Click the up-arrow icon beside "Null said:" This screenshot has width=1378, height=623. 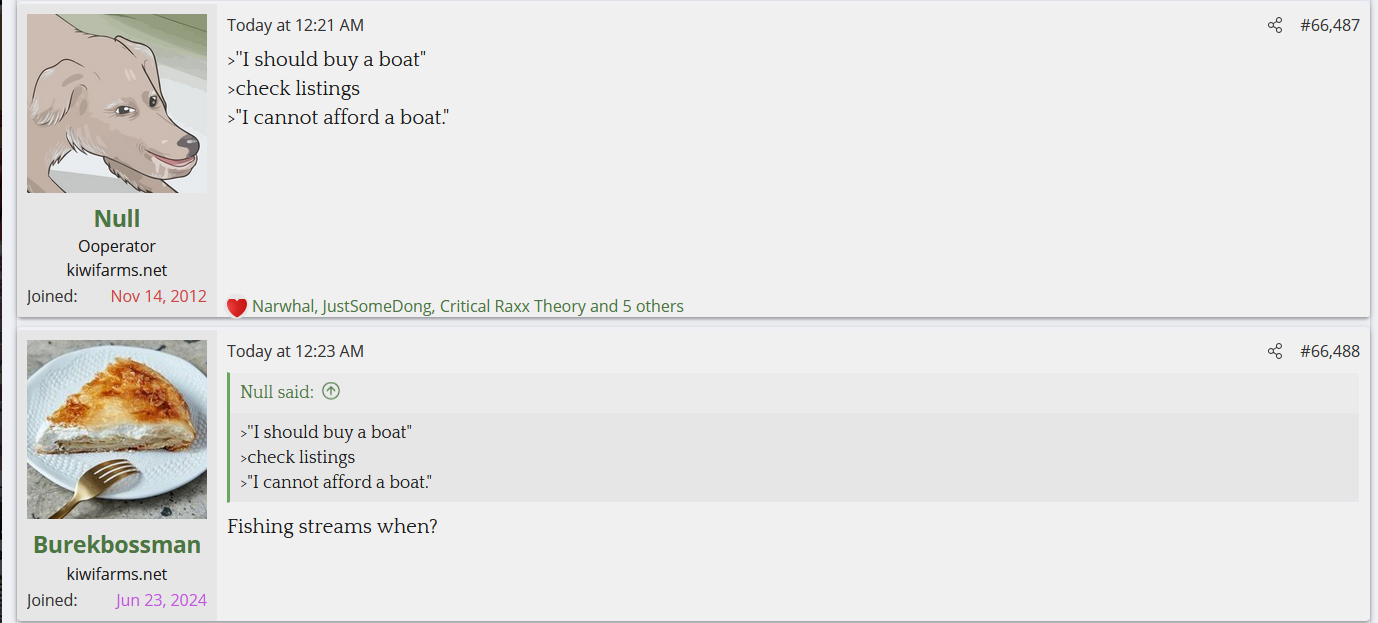coord(331,392)
